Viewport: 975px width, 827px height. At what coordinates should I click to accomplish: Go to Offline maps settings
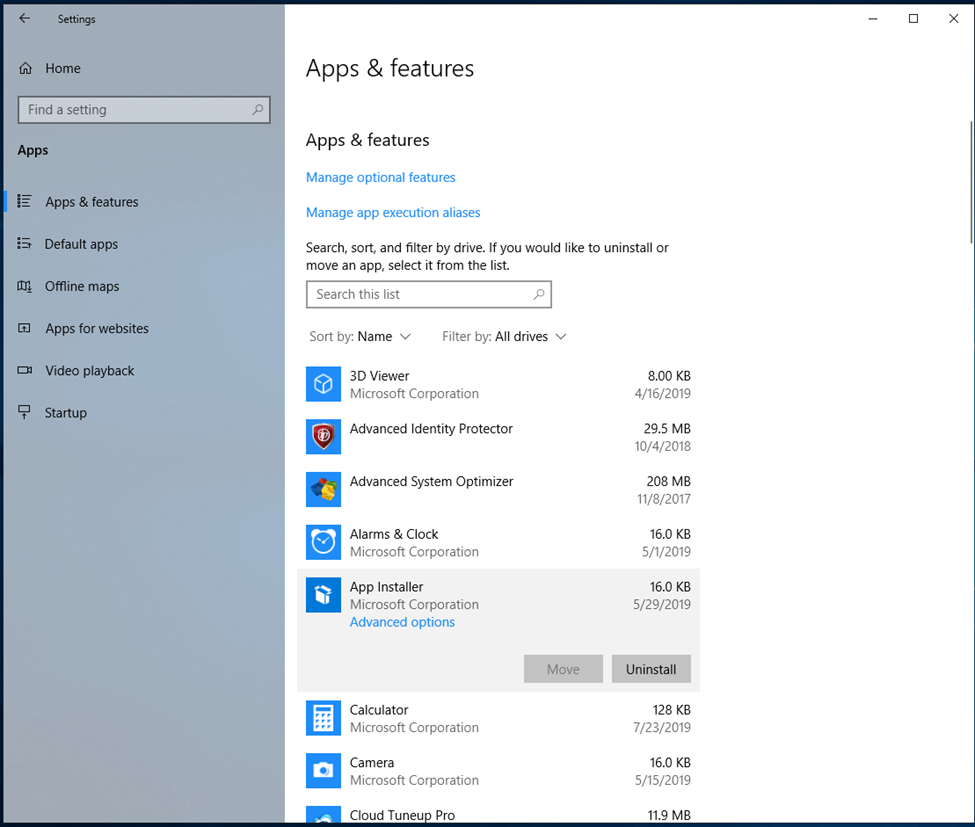[x=82, y=286]
